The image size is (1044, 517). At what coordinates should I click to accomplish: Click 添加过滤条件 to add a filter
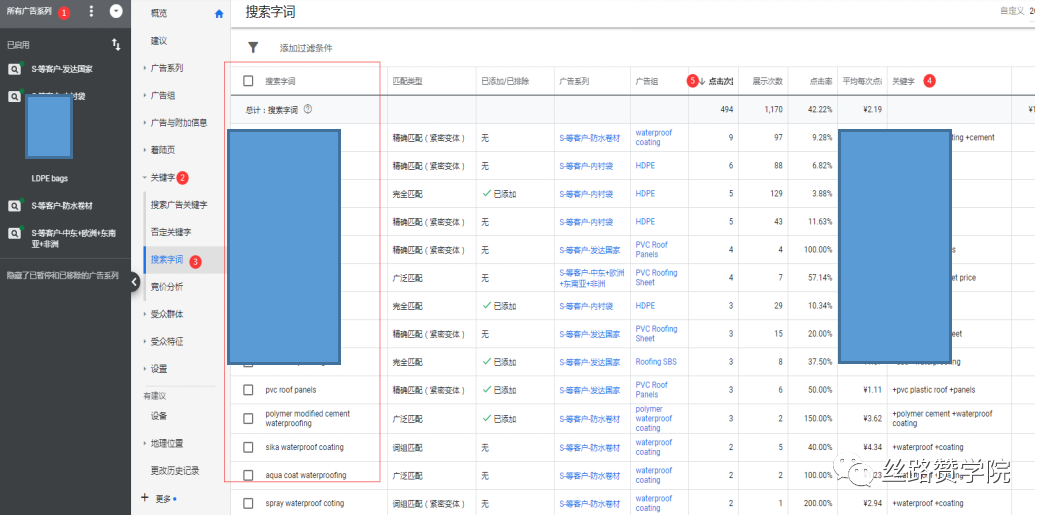(x=306, y=48)
